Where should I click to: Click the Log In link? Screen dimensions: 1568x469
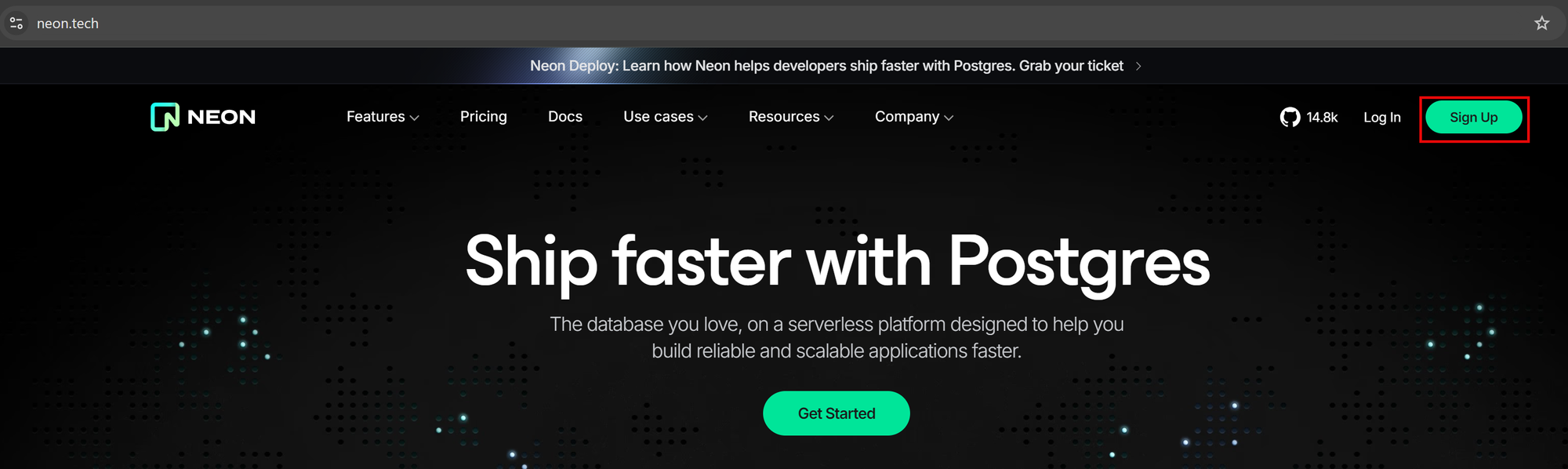pyautogui.click(x=1381, y=118)
